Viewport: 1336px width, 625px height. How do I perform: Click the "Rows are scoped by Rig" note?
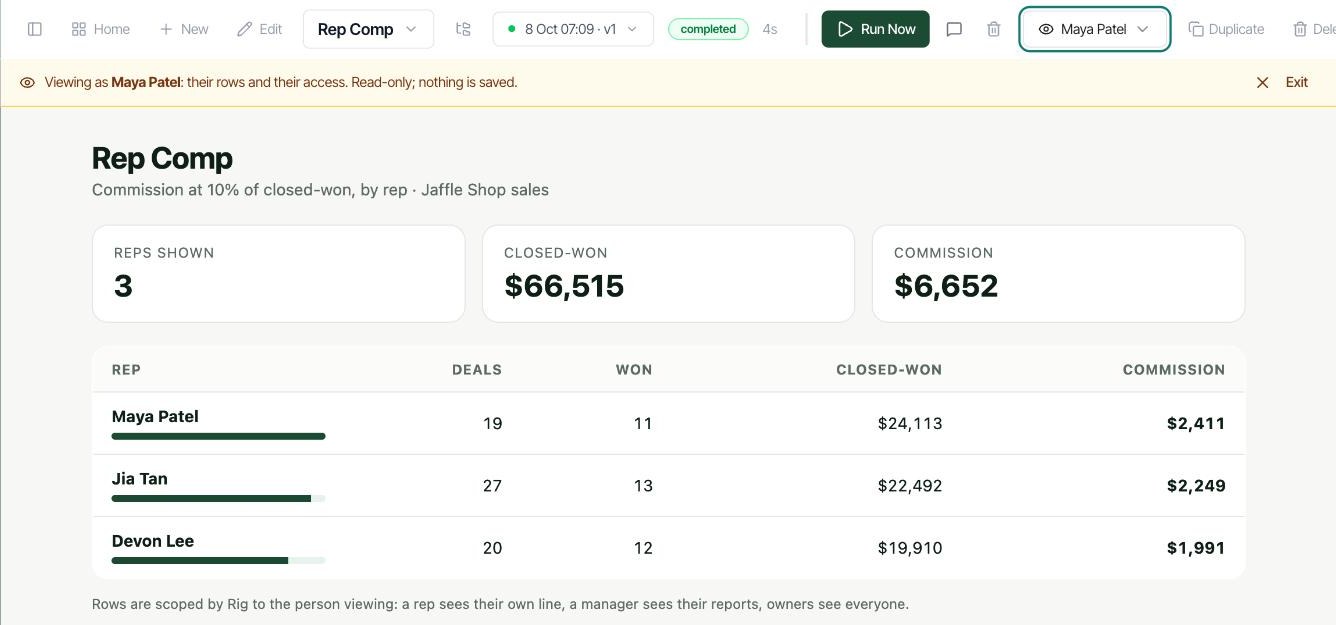pos(500,604)
